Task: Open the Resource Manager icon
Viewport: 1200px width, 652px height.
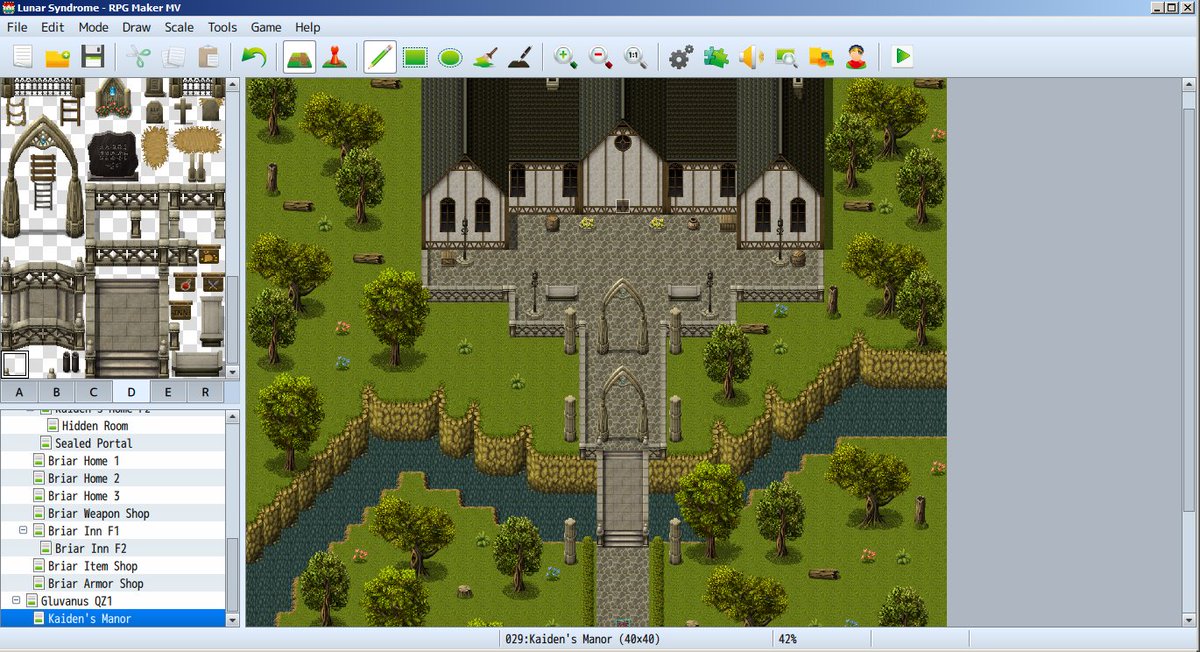Action: pos(821,57)
